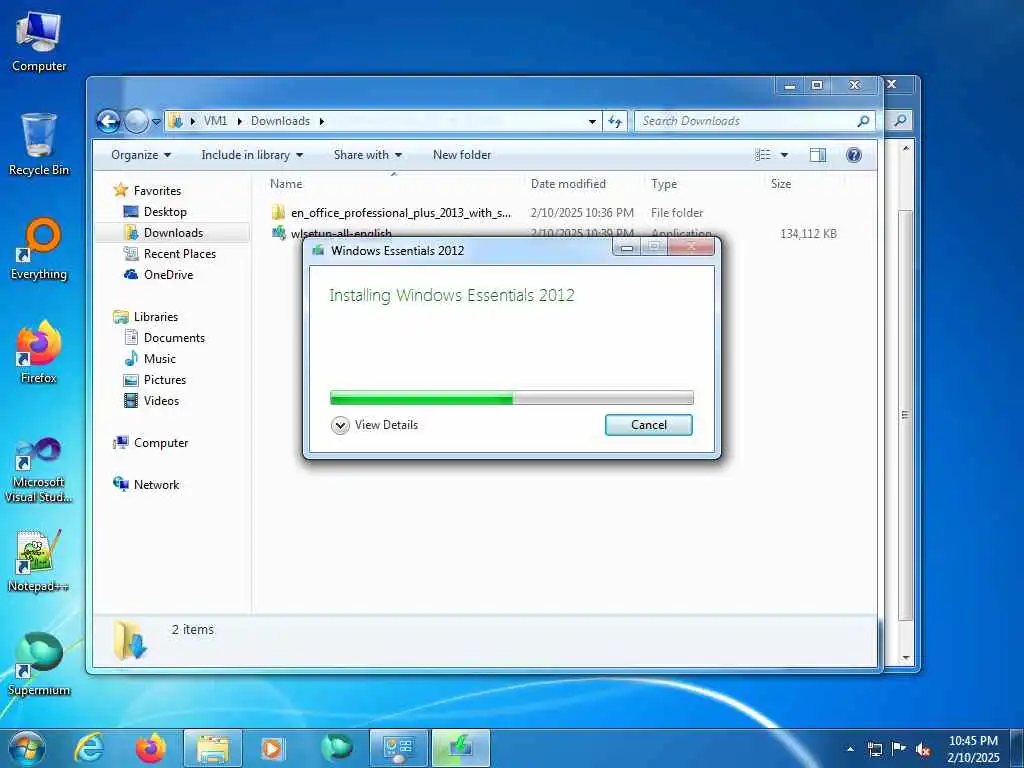Screen dimensions: 1024x768
Task: Select Downloads in the navigation pane
Action: coord(172,232)
